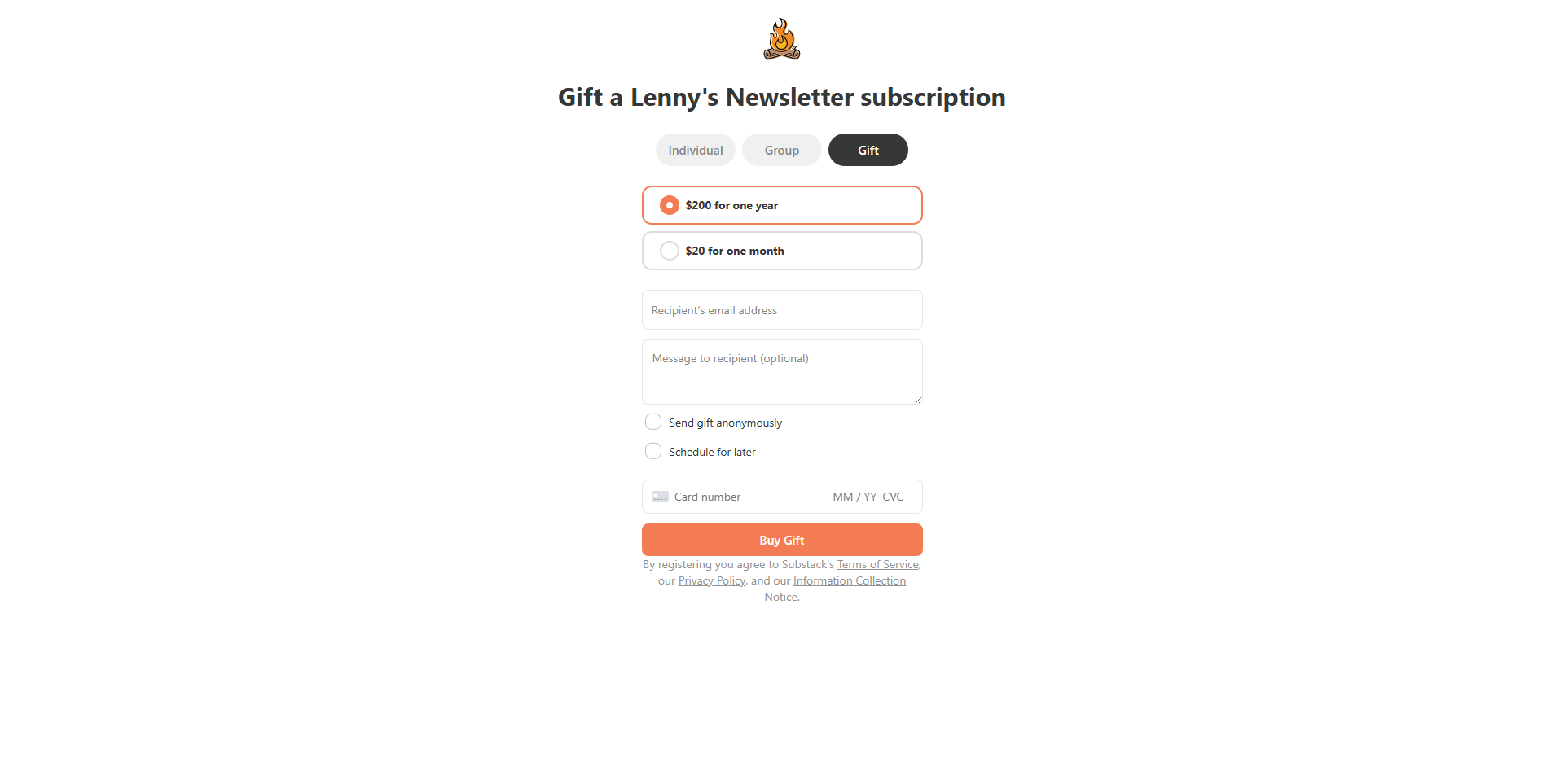
Task: Open the Terms of Service link
Action: 878,564
